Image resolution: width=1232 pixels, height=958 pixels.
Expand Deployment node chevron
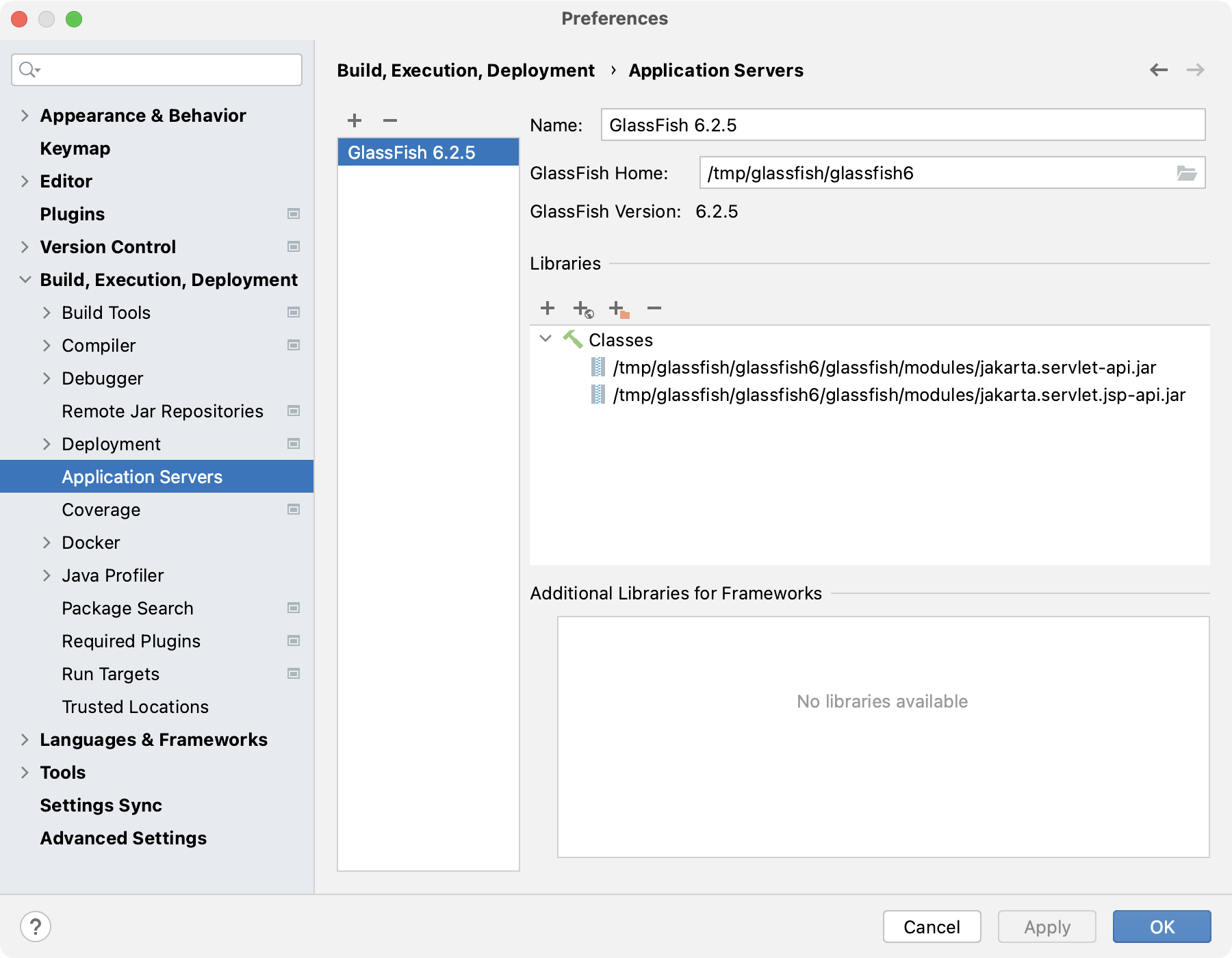[x=47, y=444]
